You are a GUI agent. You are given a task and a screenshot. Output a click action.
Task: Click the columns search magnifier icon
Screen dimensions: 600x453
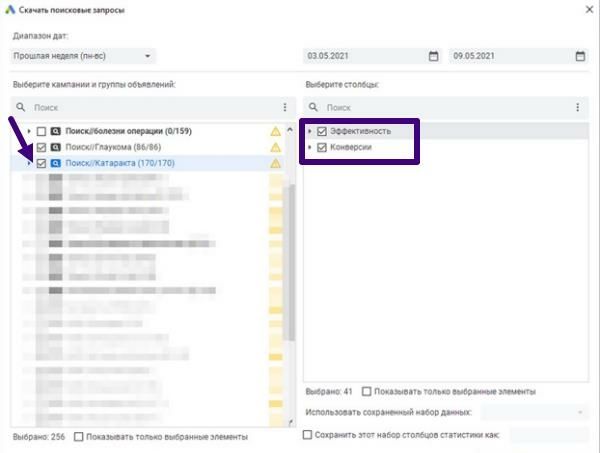(x=313, y=107)
